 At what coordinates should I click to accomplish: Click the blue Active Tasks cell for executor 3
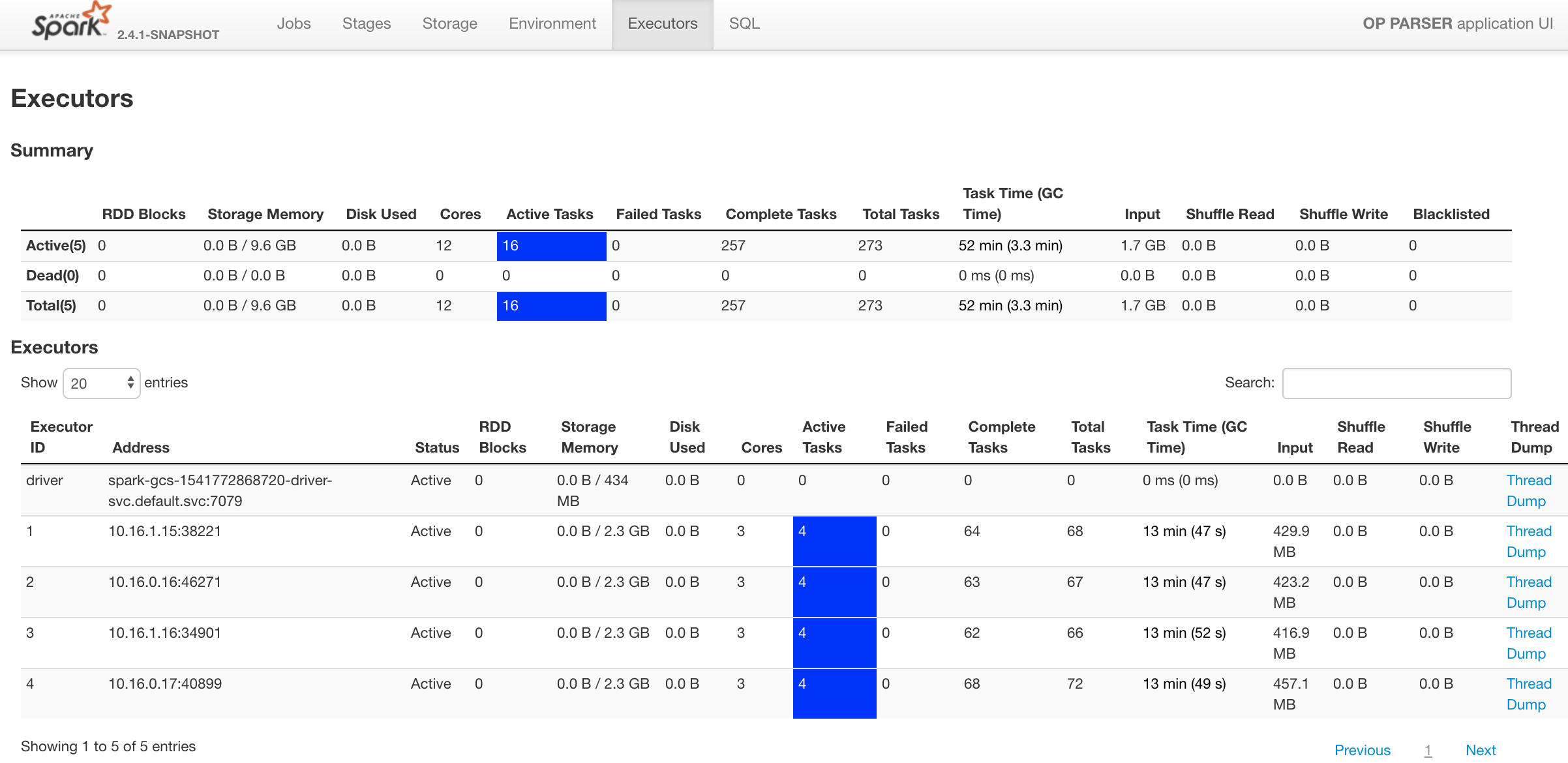835,643
